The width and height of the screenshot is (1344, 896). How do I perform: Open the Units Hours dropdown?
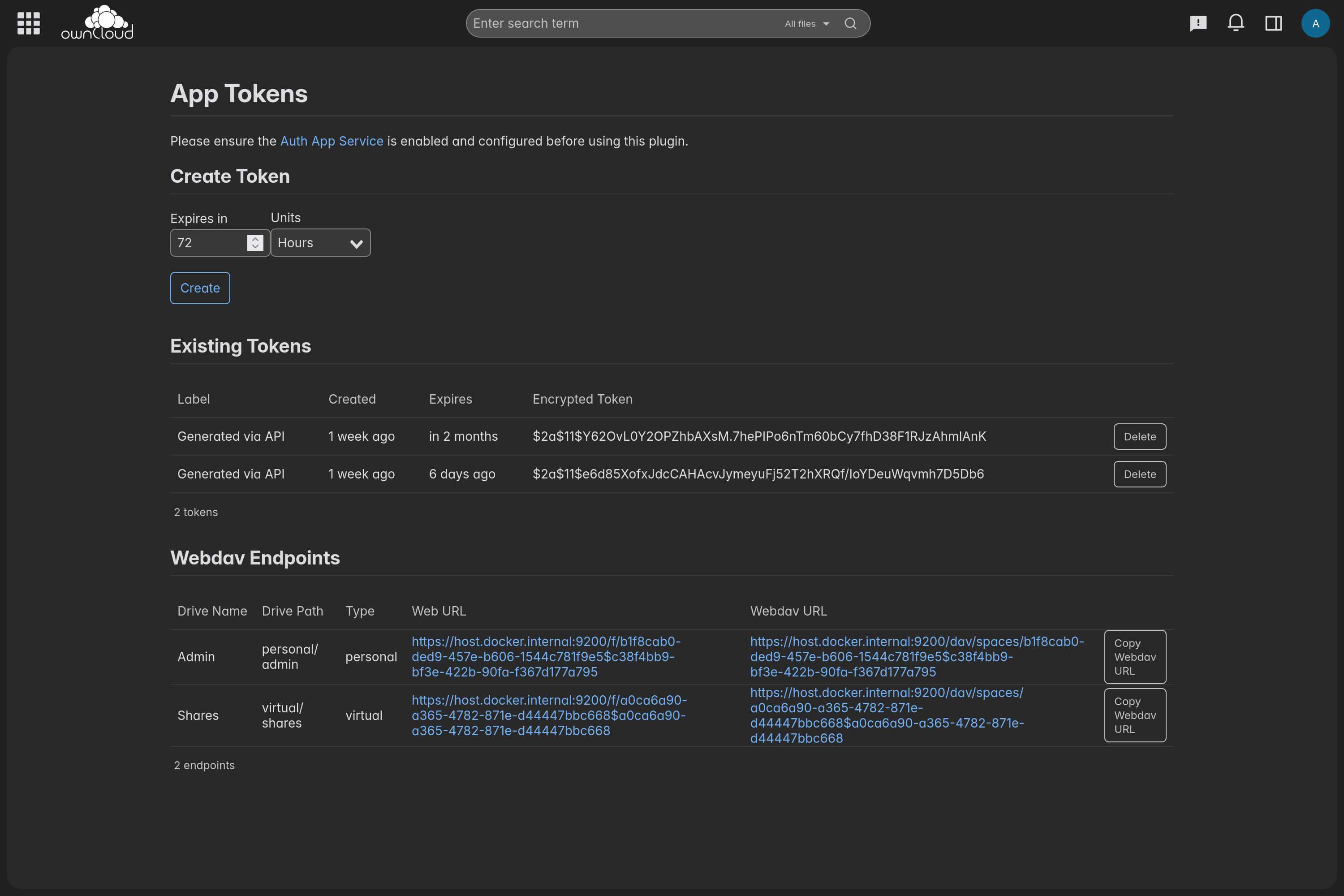(x=321, y=243)
